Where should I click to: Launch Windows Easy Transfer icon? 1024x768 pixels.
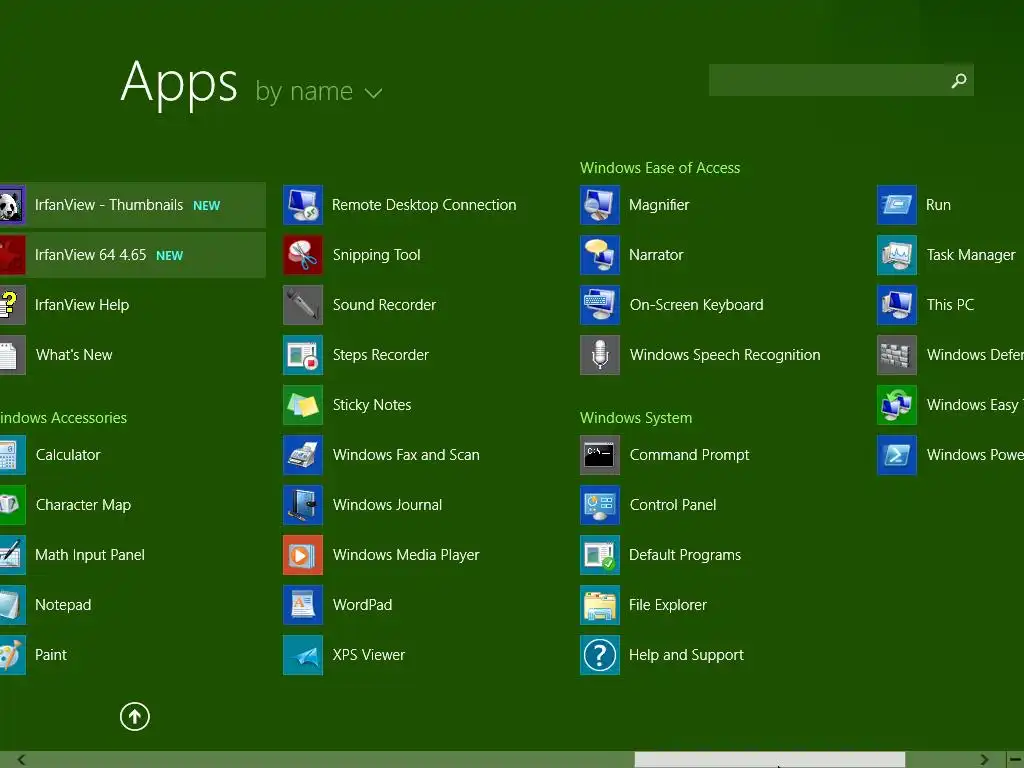point(897,405)
